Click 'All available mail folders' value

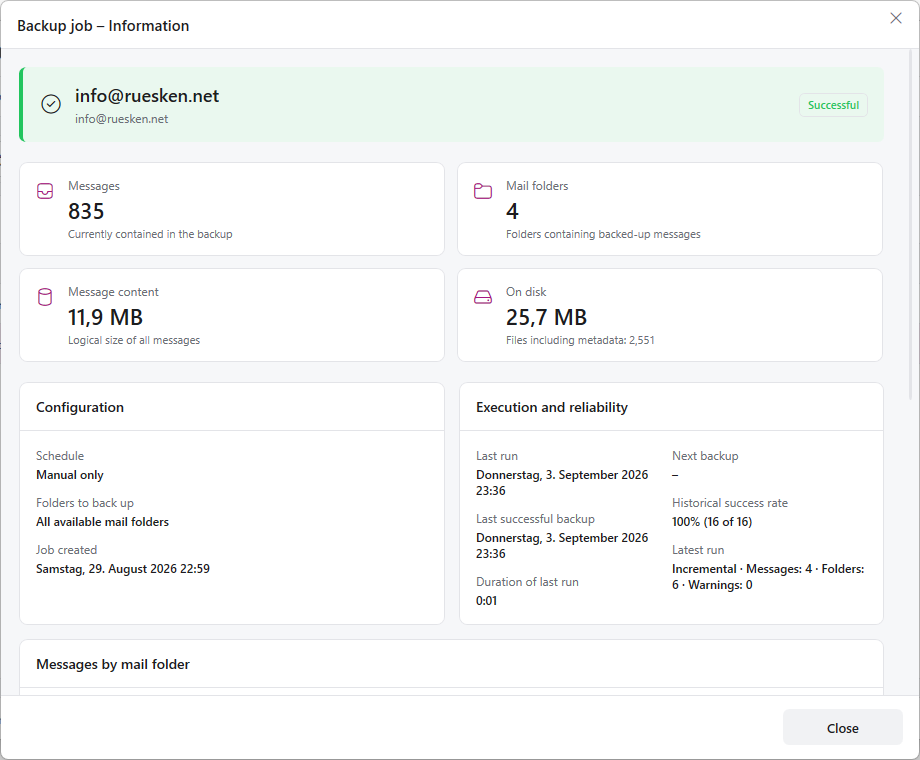tap(102, 522)
